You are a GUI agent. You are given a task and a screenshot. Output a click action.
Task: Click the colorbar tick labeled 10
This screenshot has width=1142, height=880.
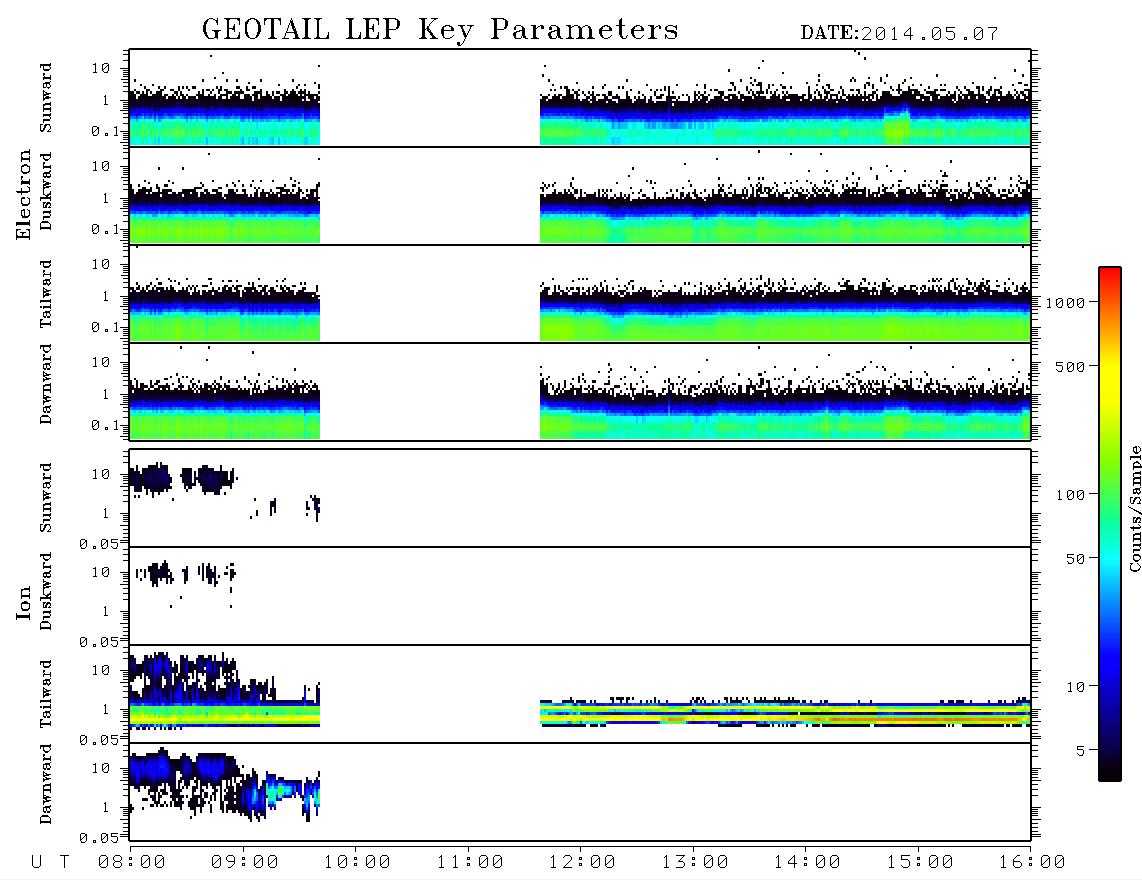(1075, 687)
